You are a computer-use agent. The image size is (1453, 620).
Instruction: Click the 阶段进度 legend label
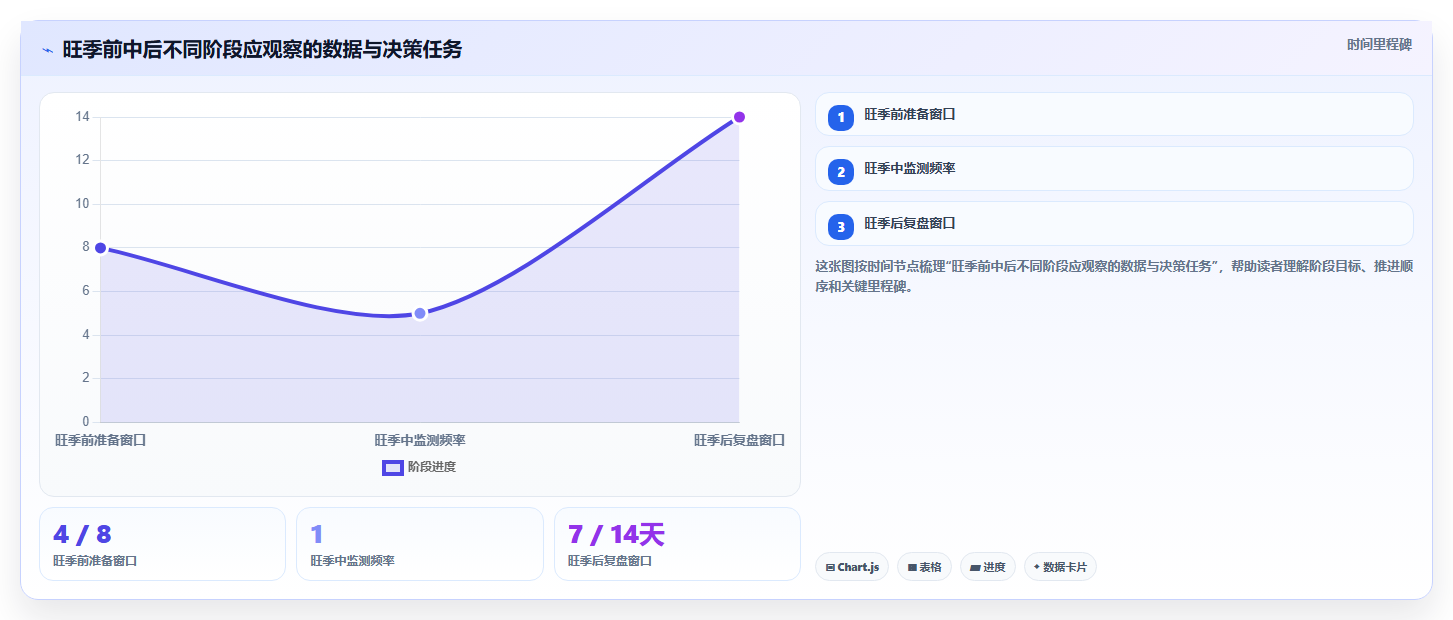tap(432, 467)
